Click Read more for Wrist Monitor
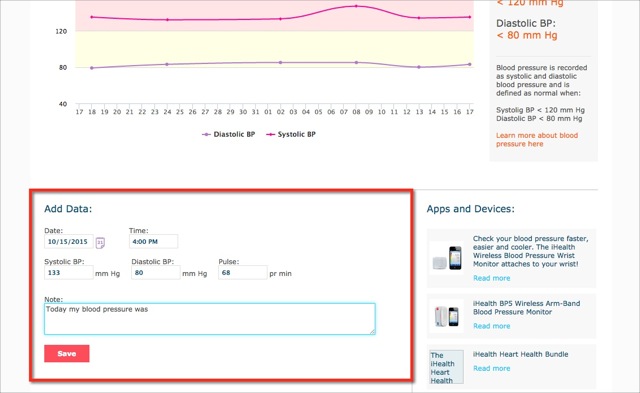The width and height of the screenshot is (640, 393). coord(491,278)
